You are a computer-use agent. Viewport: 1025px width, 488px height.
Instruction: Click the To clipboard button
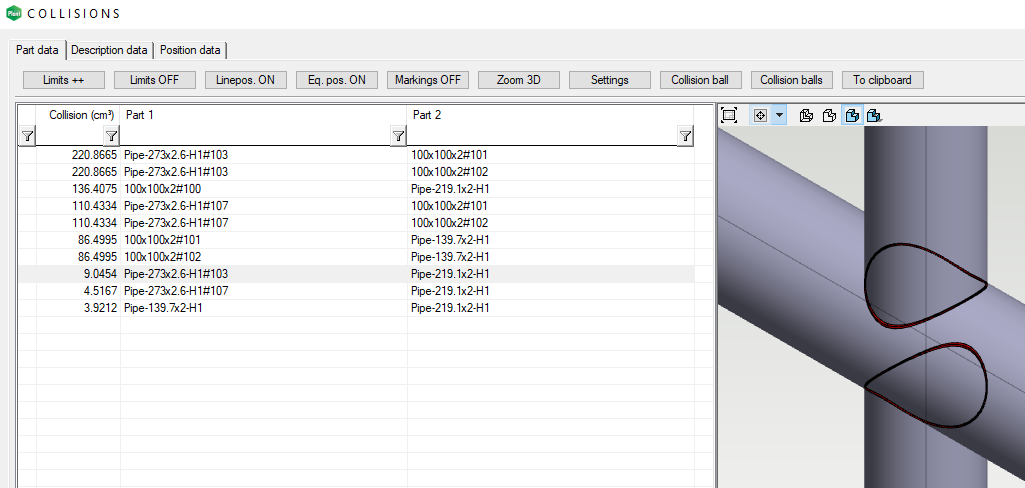coord(882,80)
